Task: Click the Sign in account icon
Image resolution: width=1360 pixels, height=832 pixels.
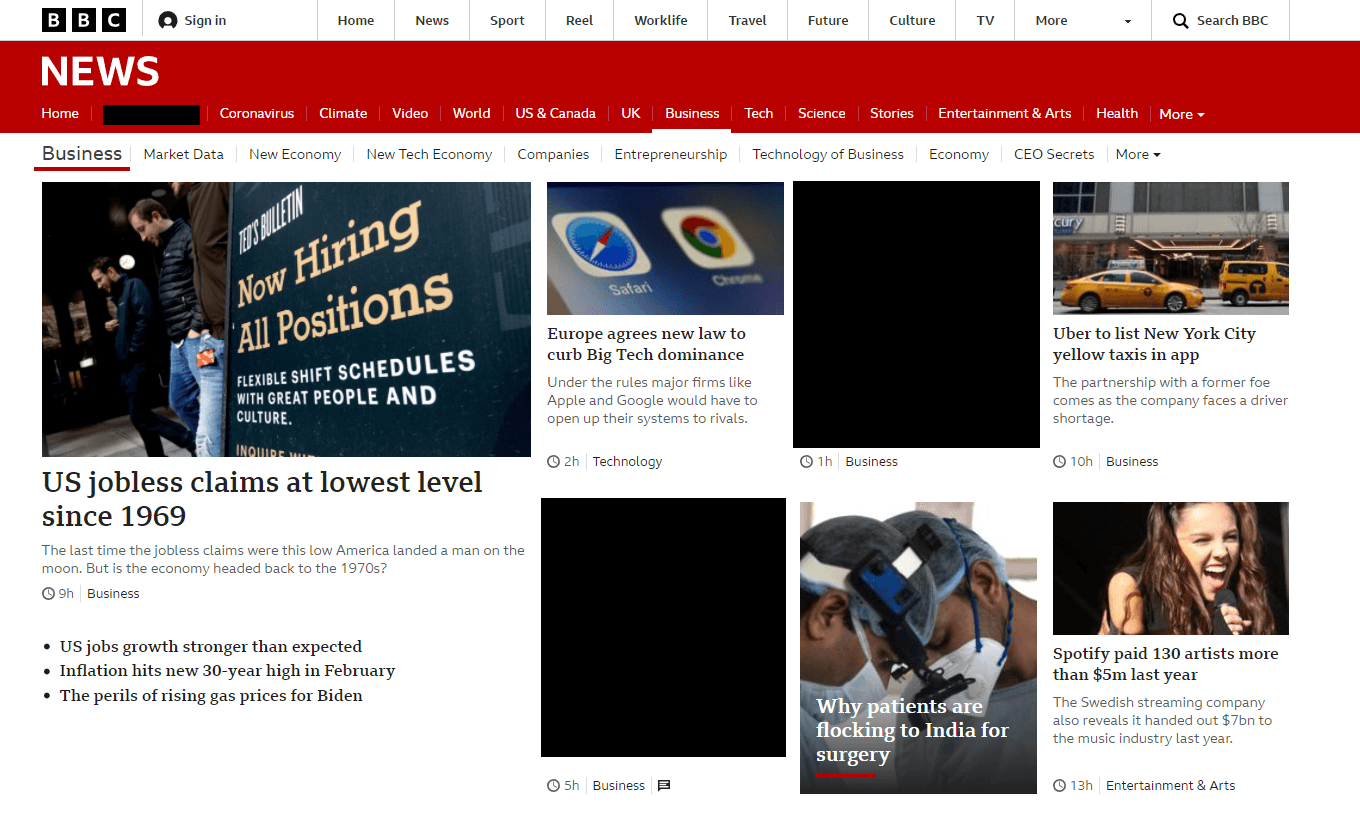Action: point(168,21)
